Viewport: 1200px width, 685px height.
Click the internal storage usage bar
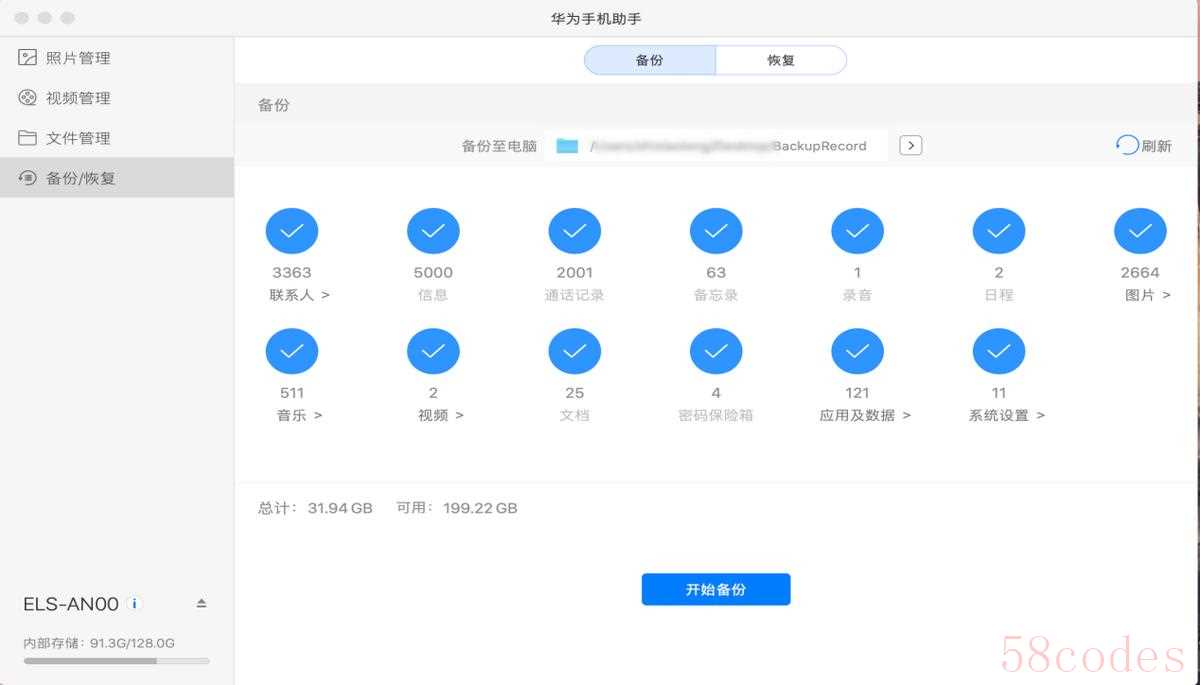[x=117, y=661]
